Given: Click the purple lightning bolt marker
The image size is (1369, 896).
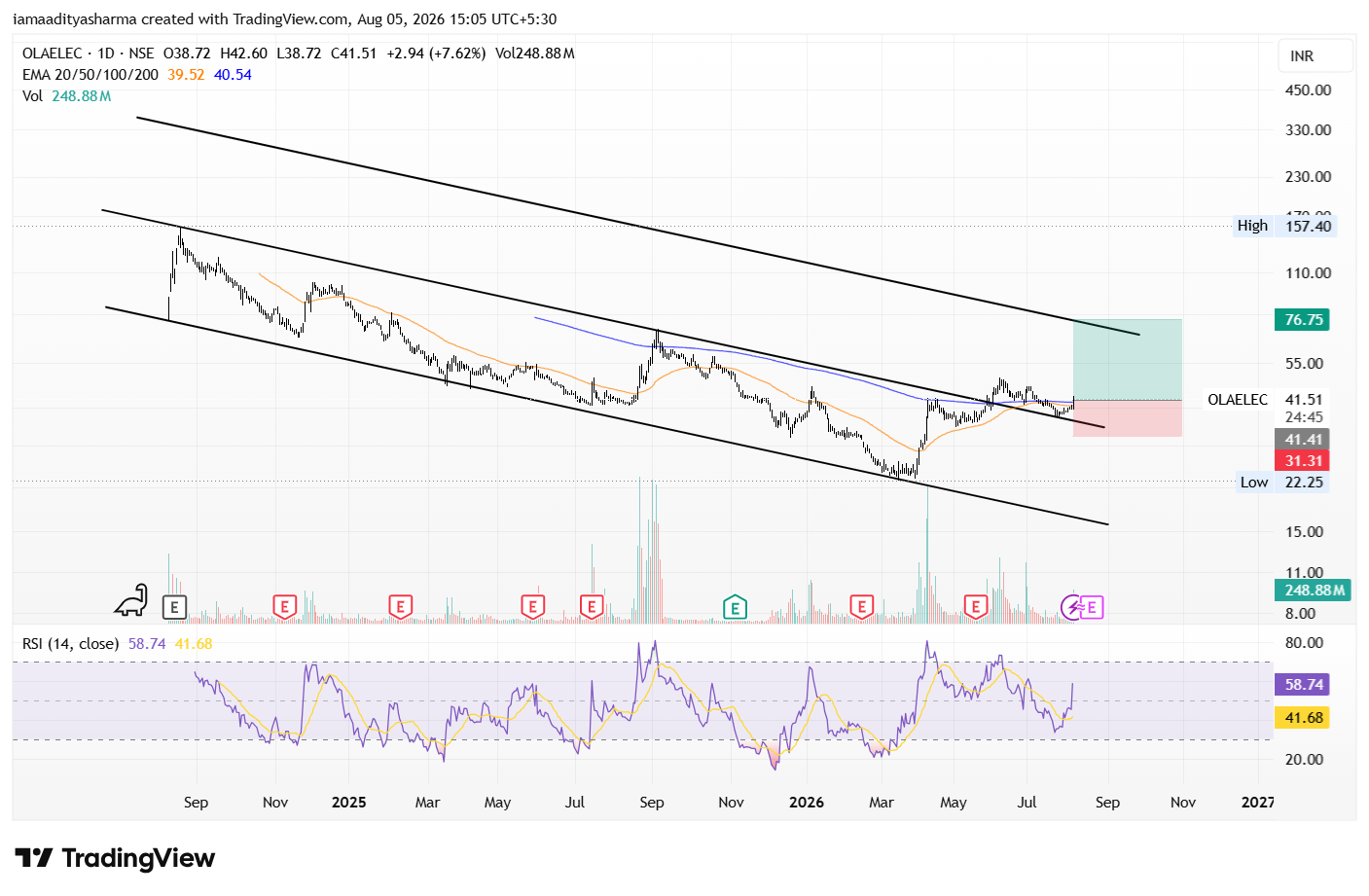Looking at the screenshot, I should [x=1071, y=608].
